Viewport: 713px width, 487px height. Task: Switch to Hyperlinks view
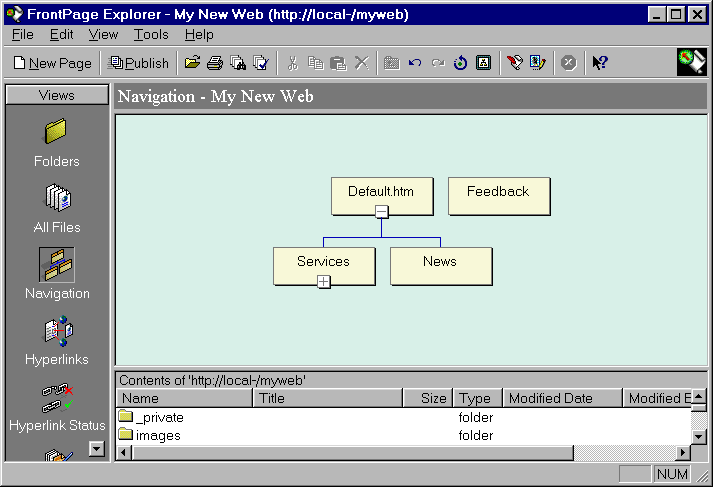click(x=57, y=340)
